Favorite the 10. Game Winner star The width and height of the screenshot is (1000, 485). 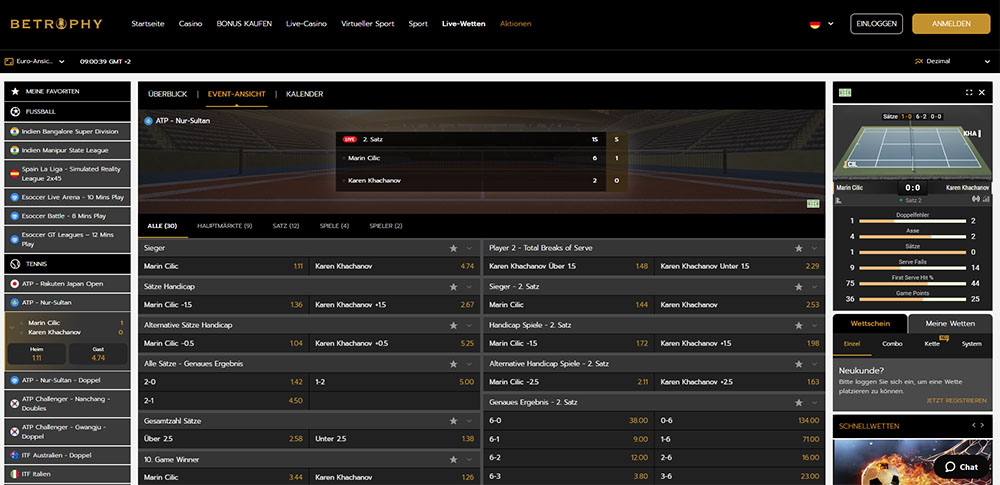click(453, 459)
